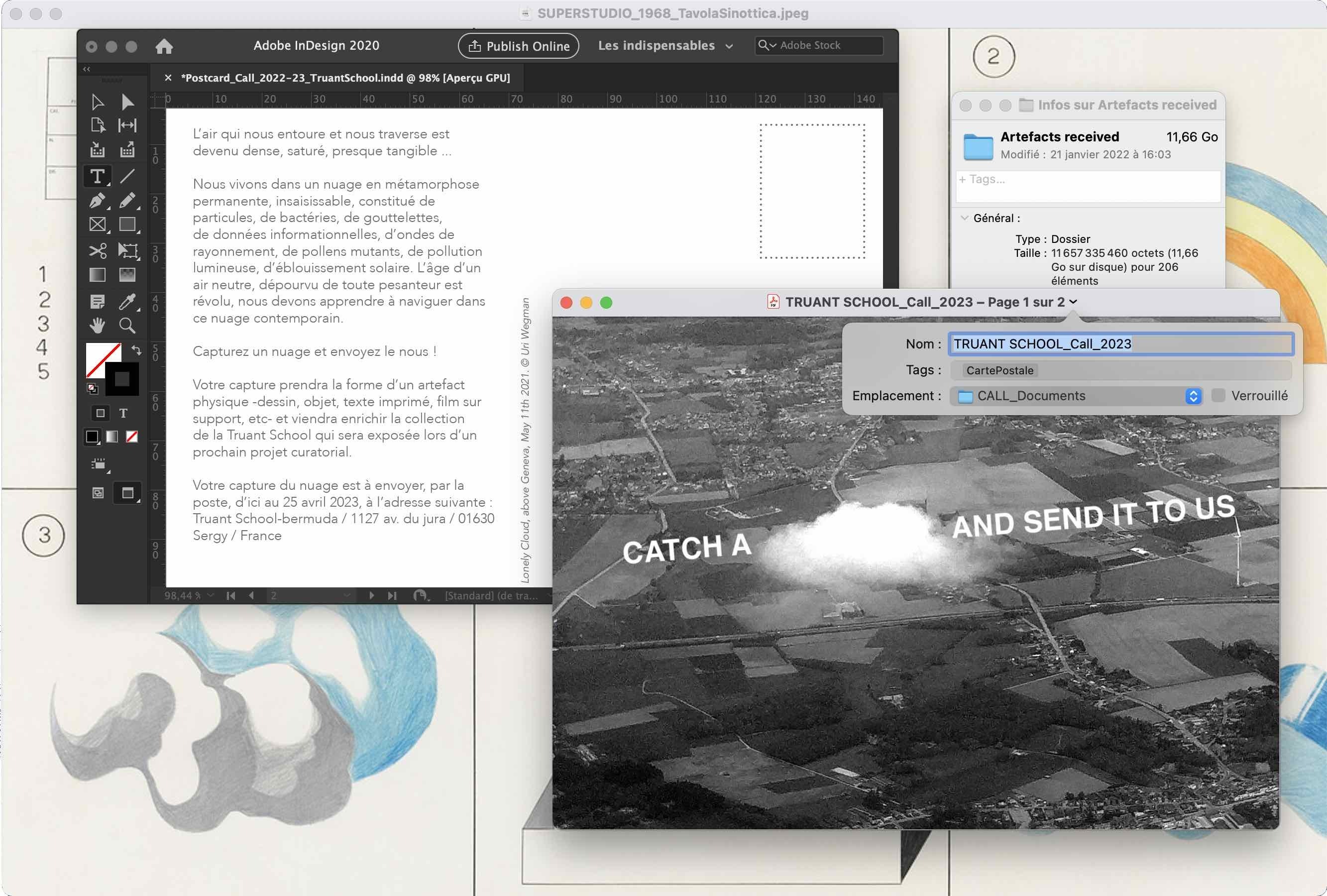The height and width of the screenshot is (896, 1327).
Task: Collapse the tools panel double-arrow
Action: coord(86,69)
